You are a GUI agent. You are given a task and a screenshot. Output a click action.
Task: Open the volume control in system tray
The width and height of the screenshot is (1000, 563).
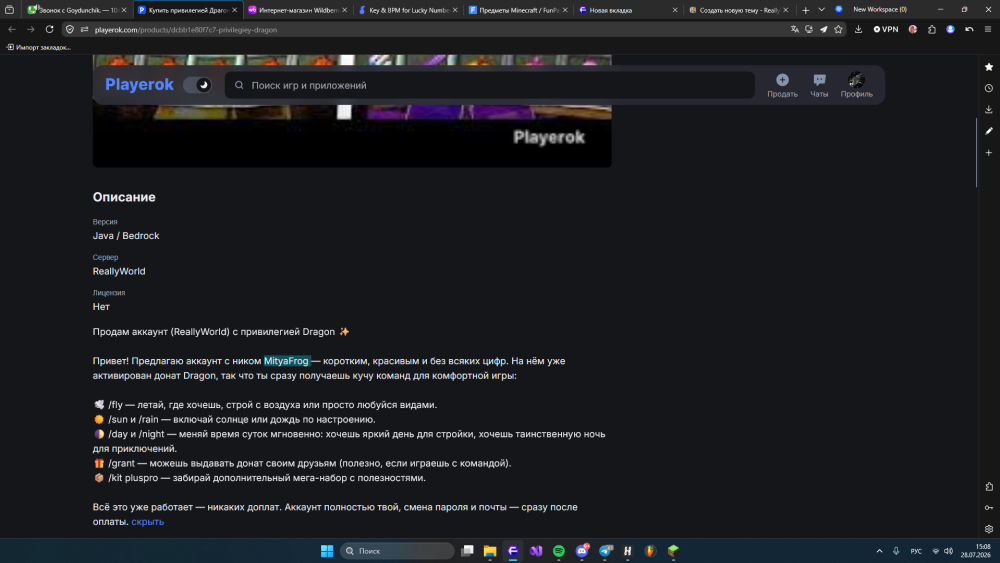948,551
